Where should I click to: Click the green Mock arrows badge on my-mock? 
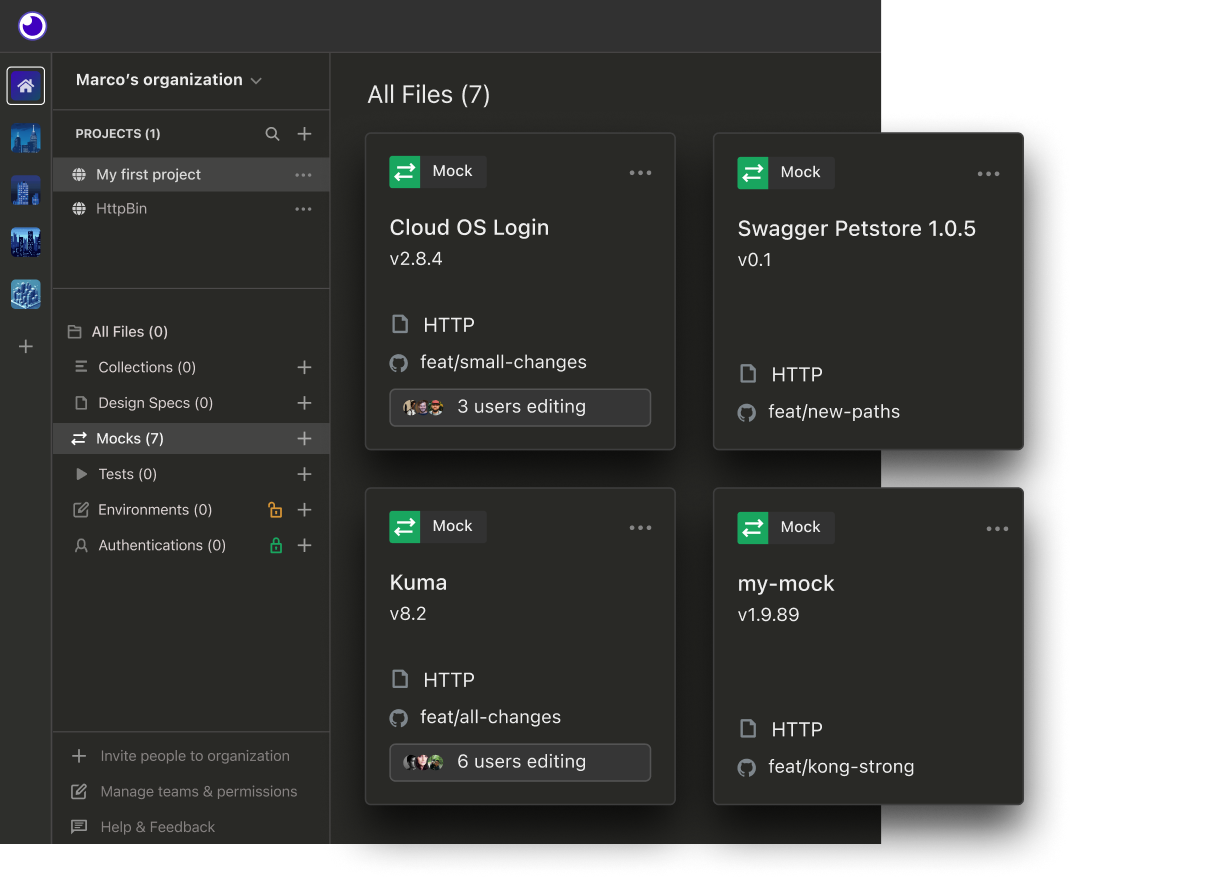click(753, 527)
